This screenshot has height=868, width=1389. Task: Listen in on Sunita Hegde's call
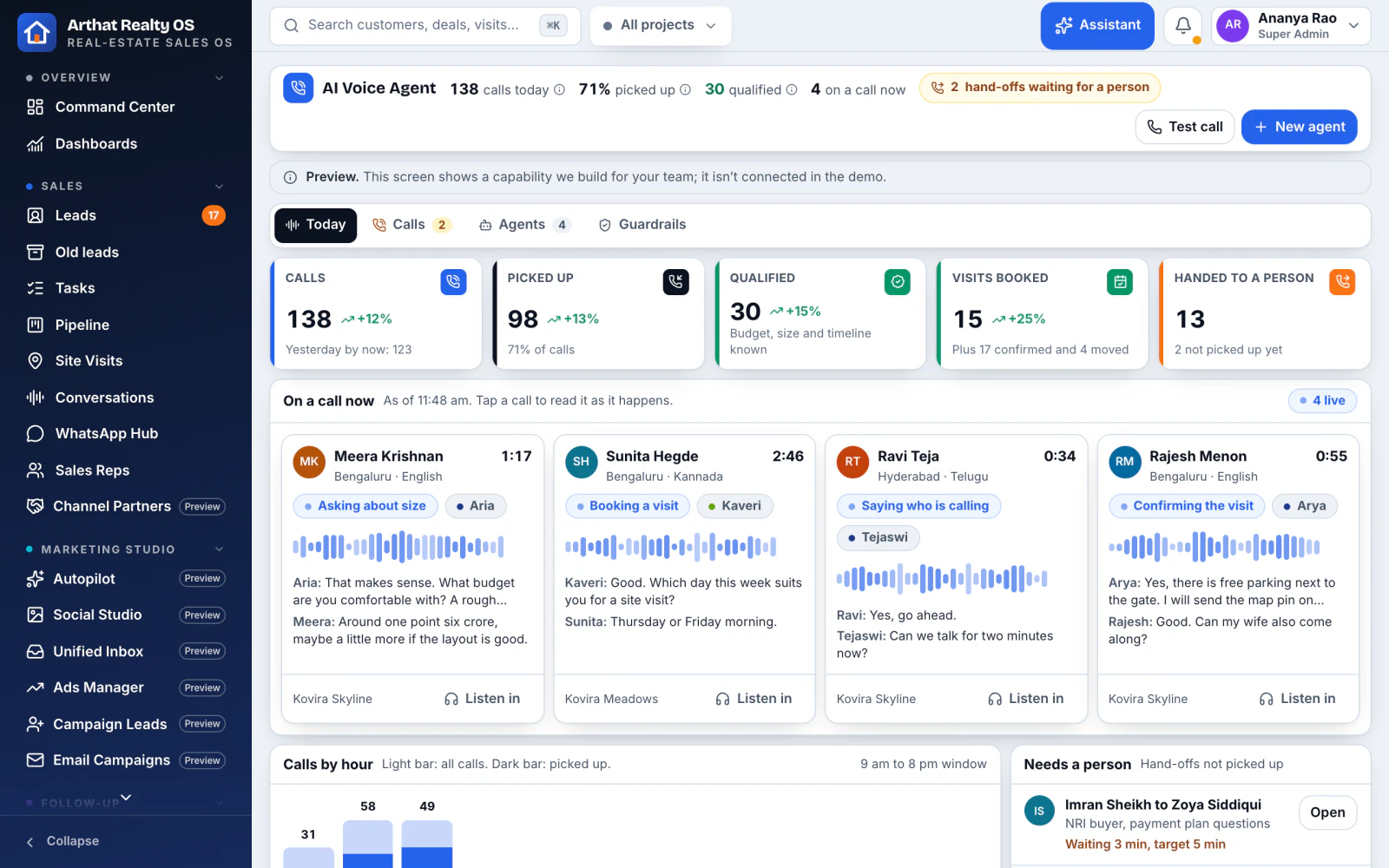(x=754, y=699)
